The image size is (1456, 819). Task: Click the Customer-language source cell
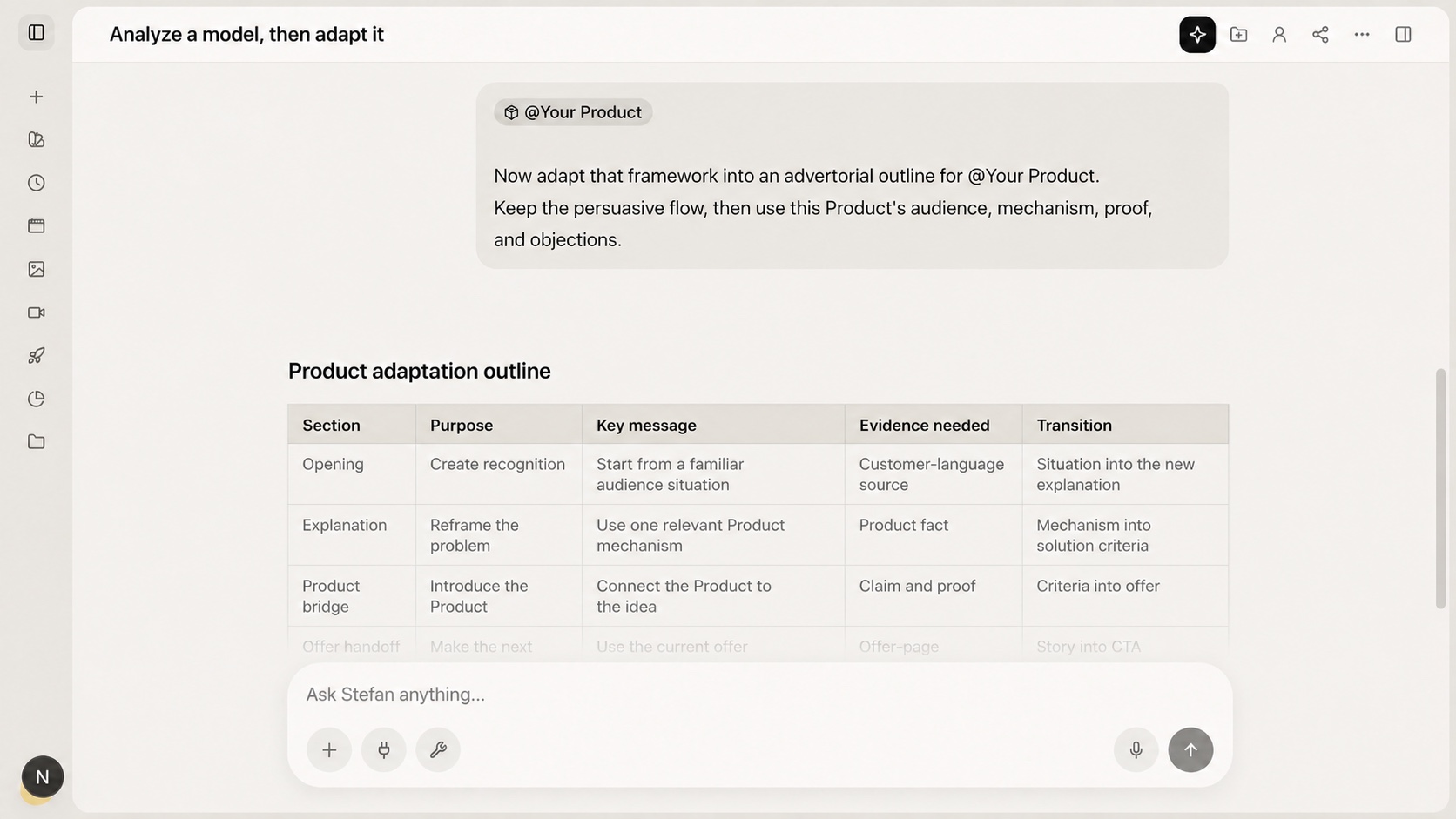[934, 474]
